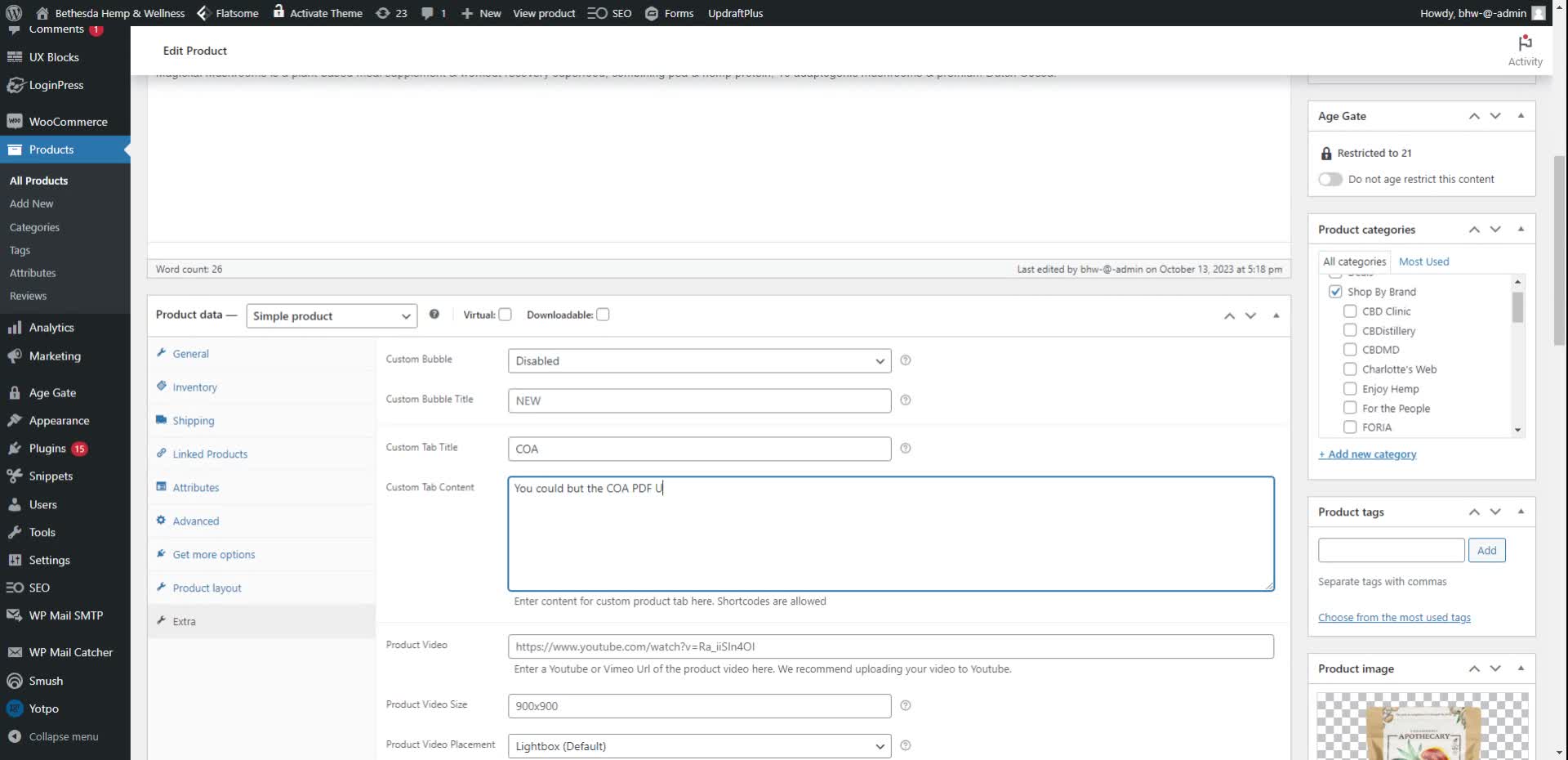The height and width of the screenshot is (760, 1568).
Task: Switch to the Inventory product data tab
Action: [194, 387]
